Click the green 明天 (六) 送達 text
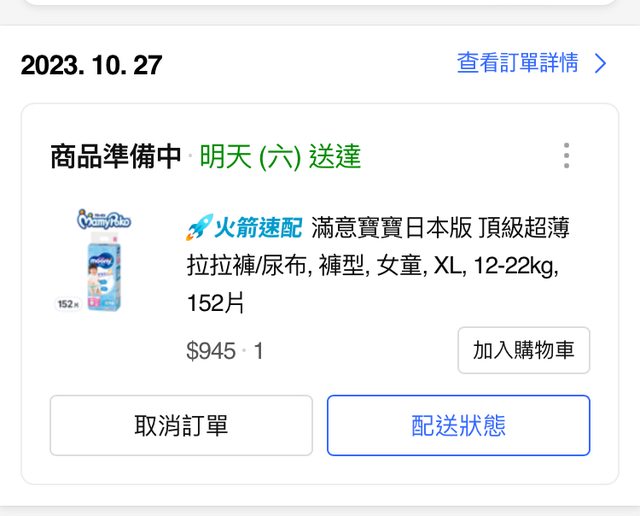640x516 pixels. [280, 157]
